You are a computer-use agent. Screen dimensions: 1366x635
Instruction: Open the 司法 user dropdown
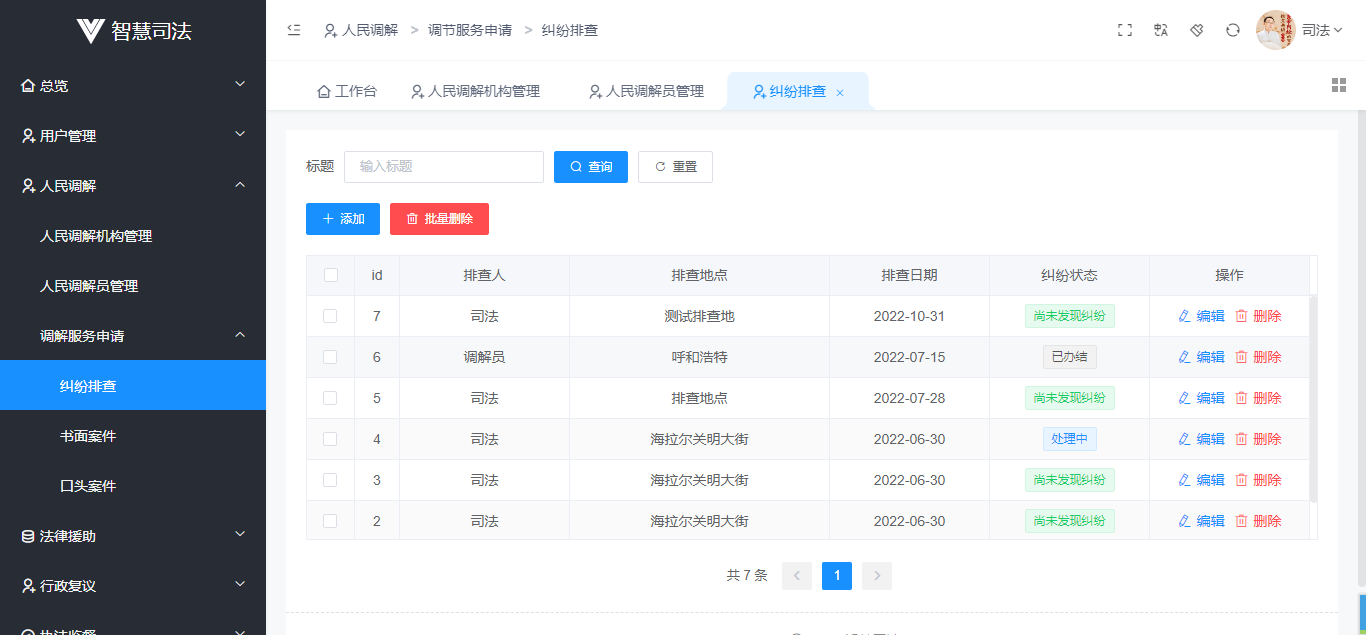coord(1322,30)
